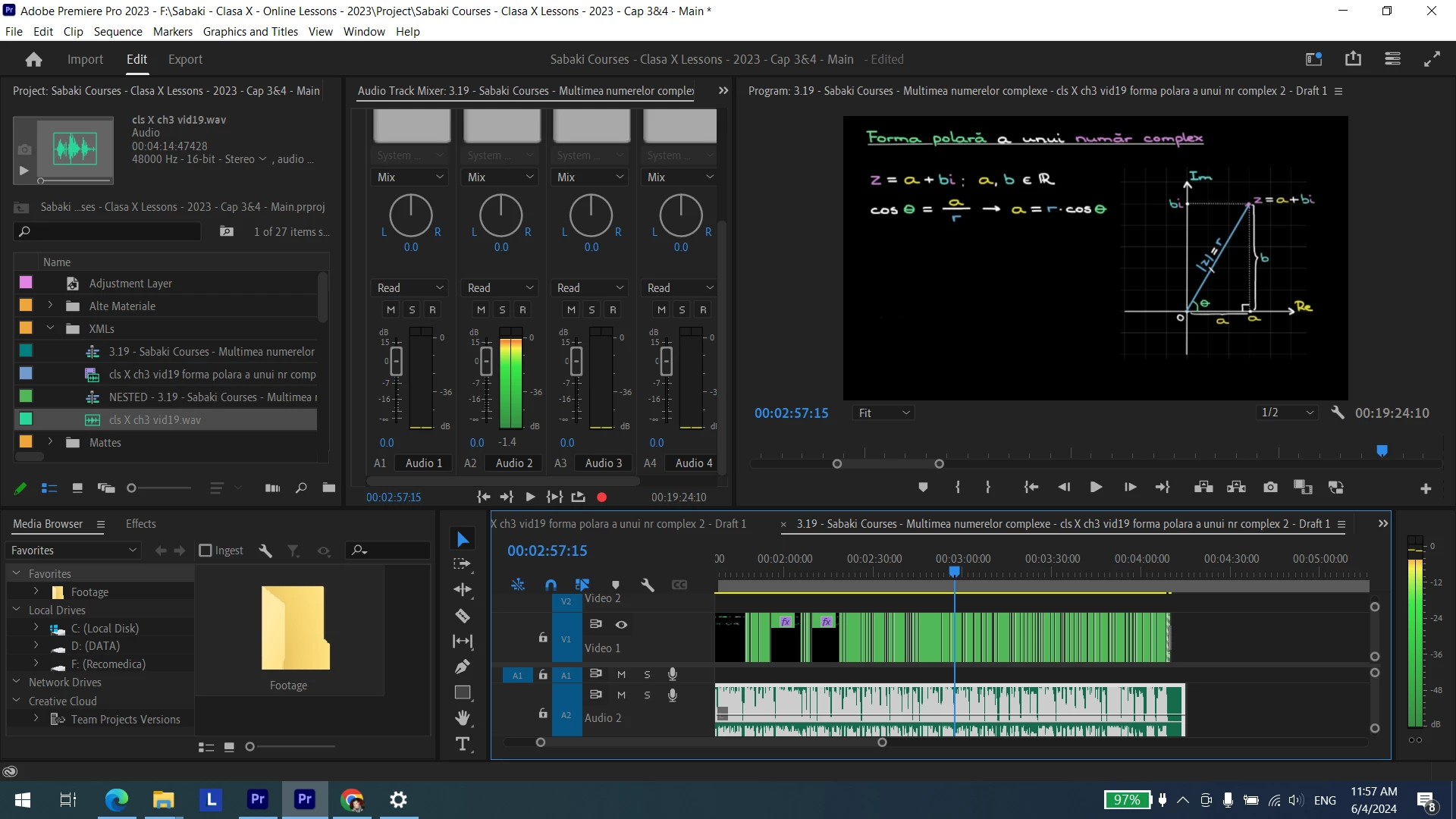Open timeline display settings wrench
This screenshot has width=1456, height=819.
click(647, 585)
